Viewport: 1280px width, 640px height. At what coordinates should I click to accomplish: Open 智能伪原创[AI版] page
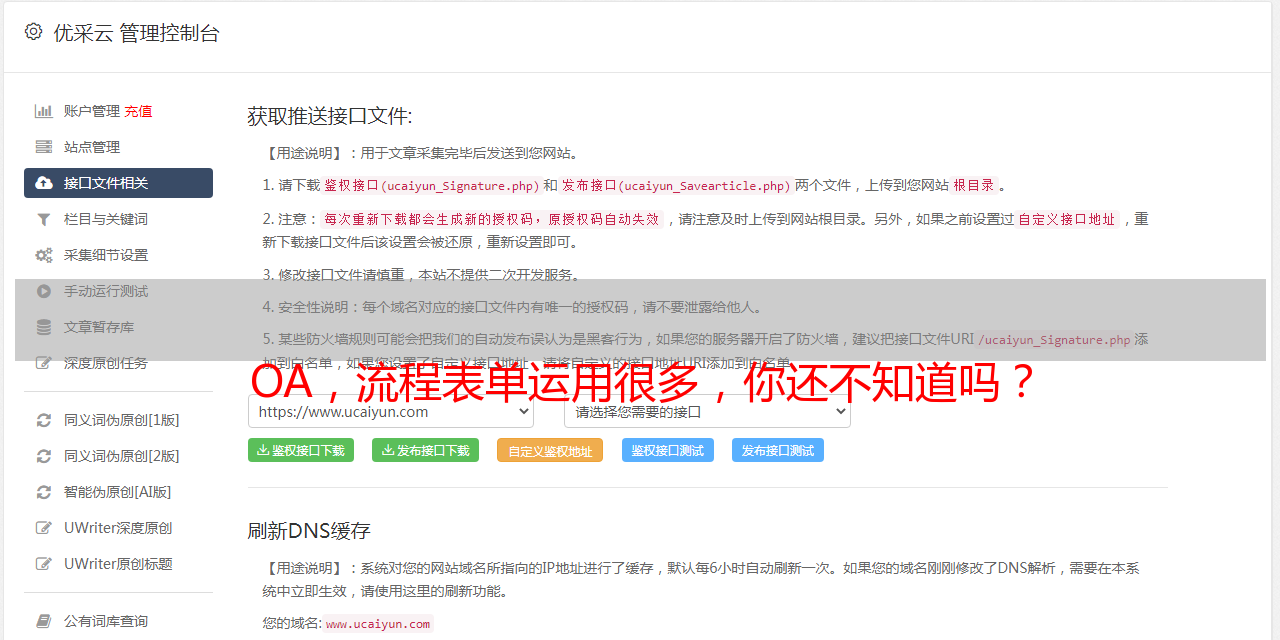(x=118, y=492)
